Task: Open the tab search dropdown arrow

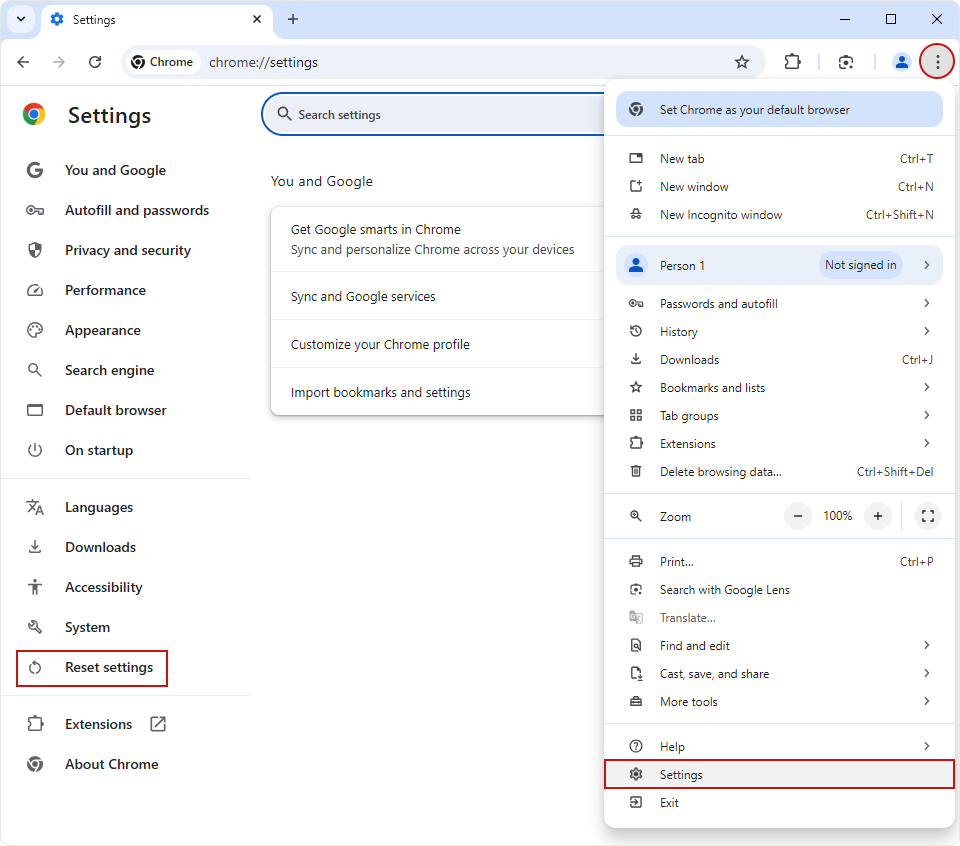Action: pyautogui.click(x=21, y=19)
